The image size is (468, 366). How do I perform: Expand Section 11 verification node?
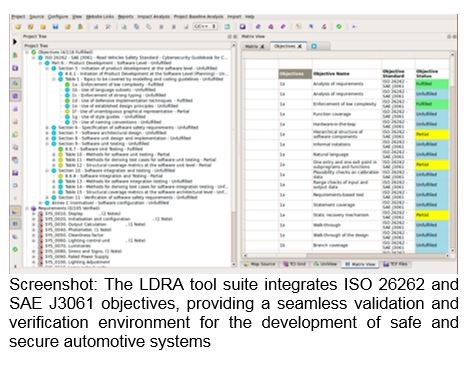tap(47, 198)
